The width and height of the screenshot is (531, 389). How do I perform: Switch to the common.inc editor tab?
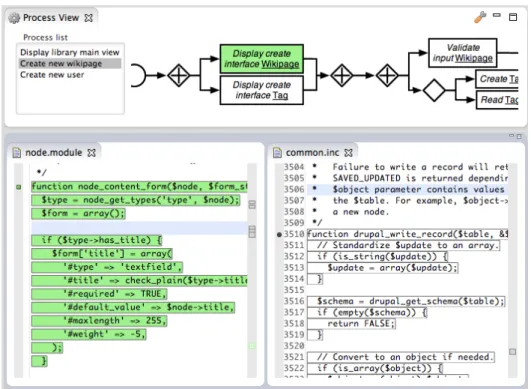coord(312,153)
